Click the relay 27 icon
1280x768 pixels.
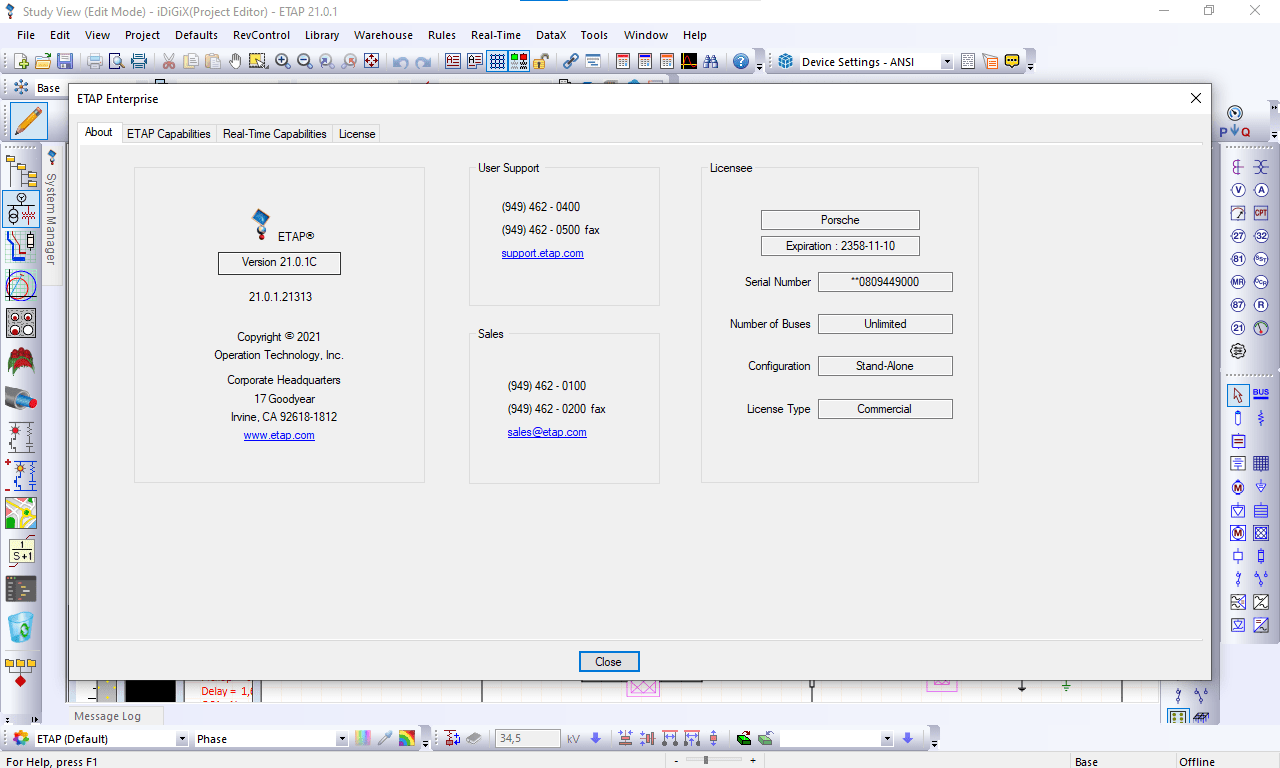[x=1238, y=236]
